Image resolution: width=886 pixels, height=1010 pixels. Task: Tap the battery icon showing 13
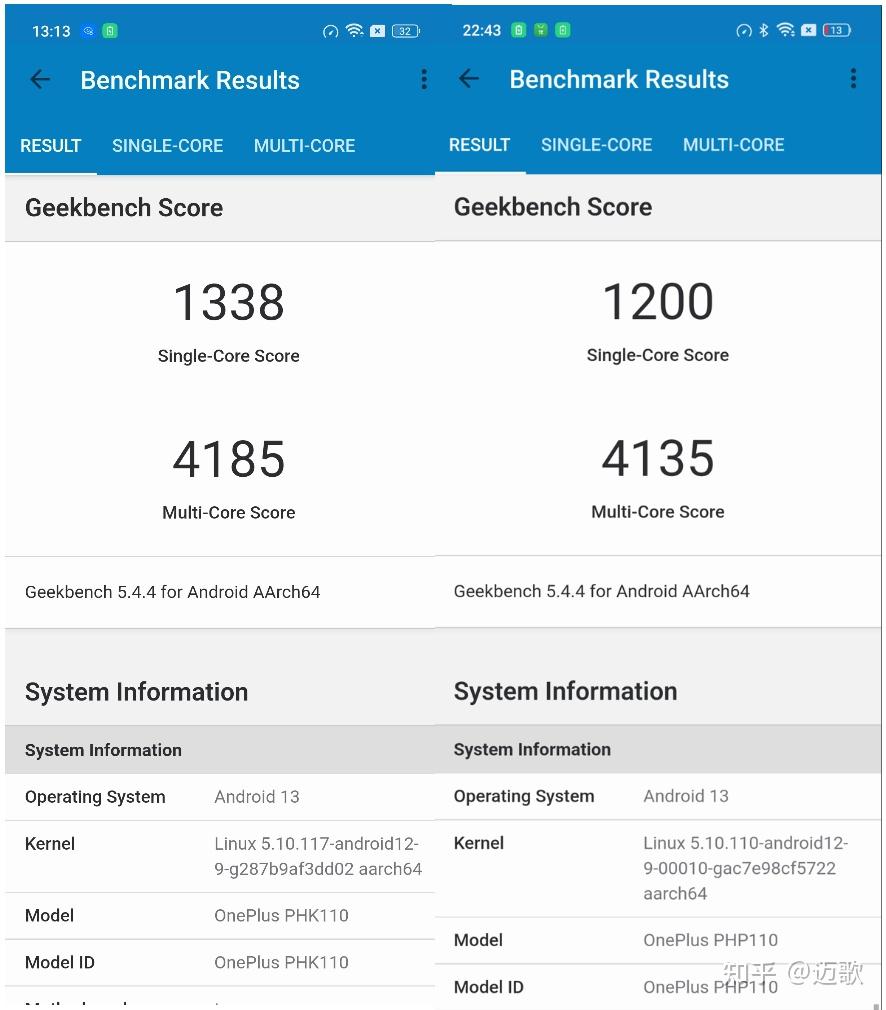click(x=836, y=30)
